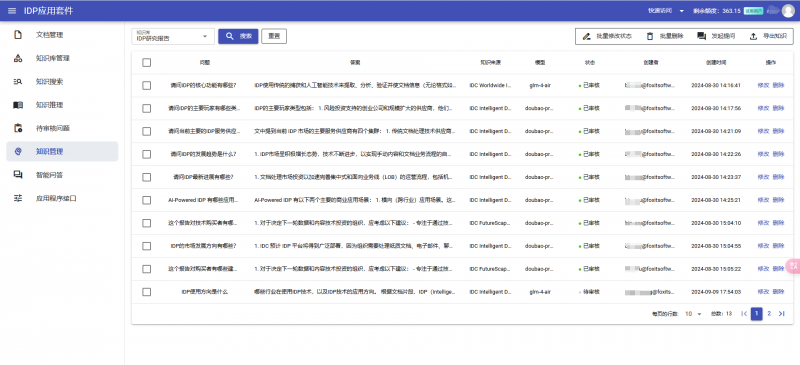Screen dimensions: 800x365
Task: Click the 知识推理 book icon
Action: click(x=18, y=105)
